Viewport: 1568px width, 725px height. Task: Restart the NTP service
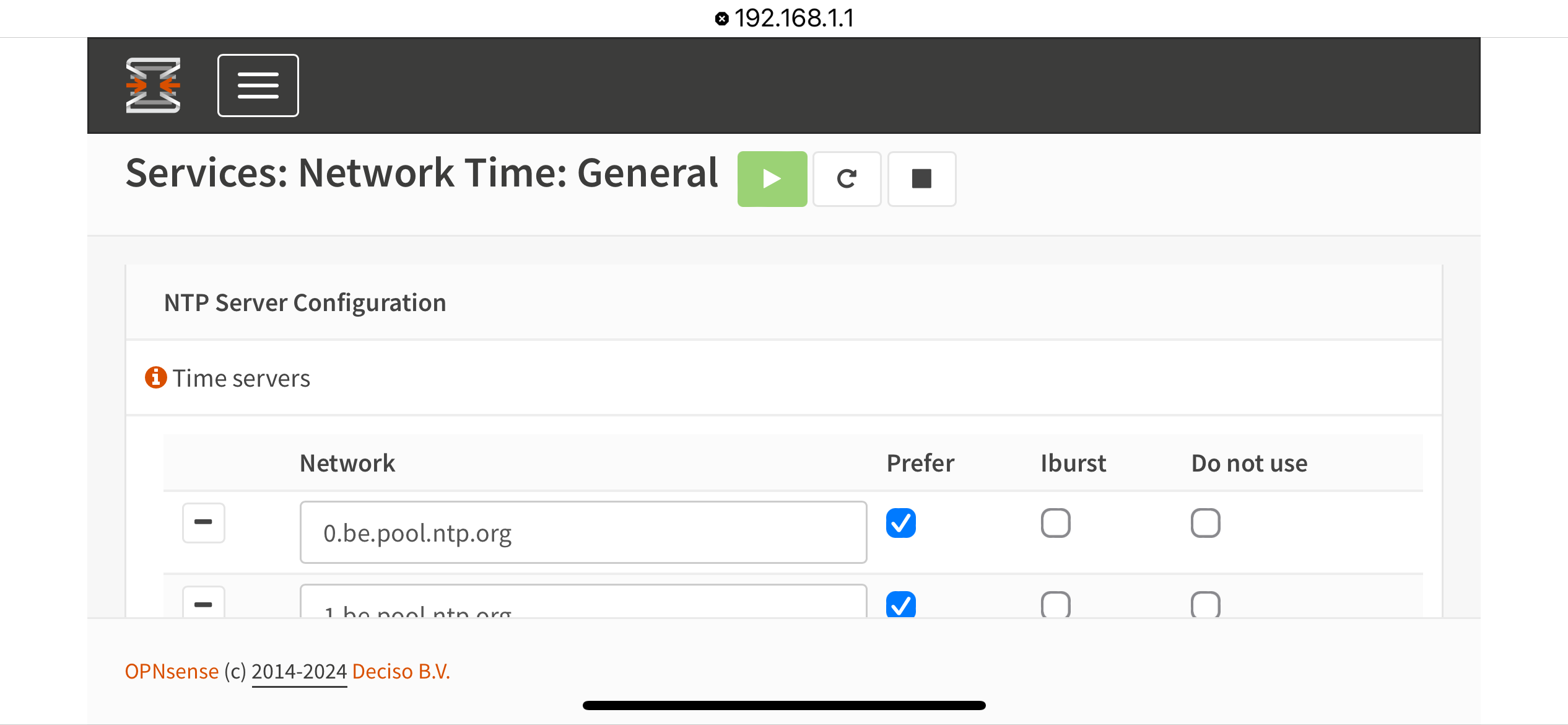click(847, 179)
